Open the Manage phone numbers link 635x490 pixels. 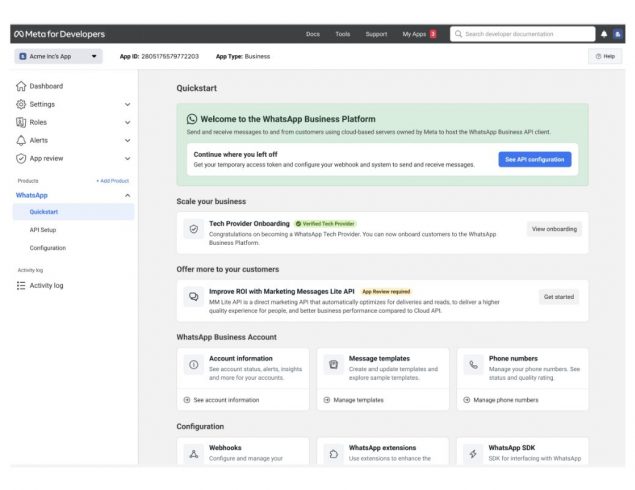click(506, 400)
